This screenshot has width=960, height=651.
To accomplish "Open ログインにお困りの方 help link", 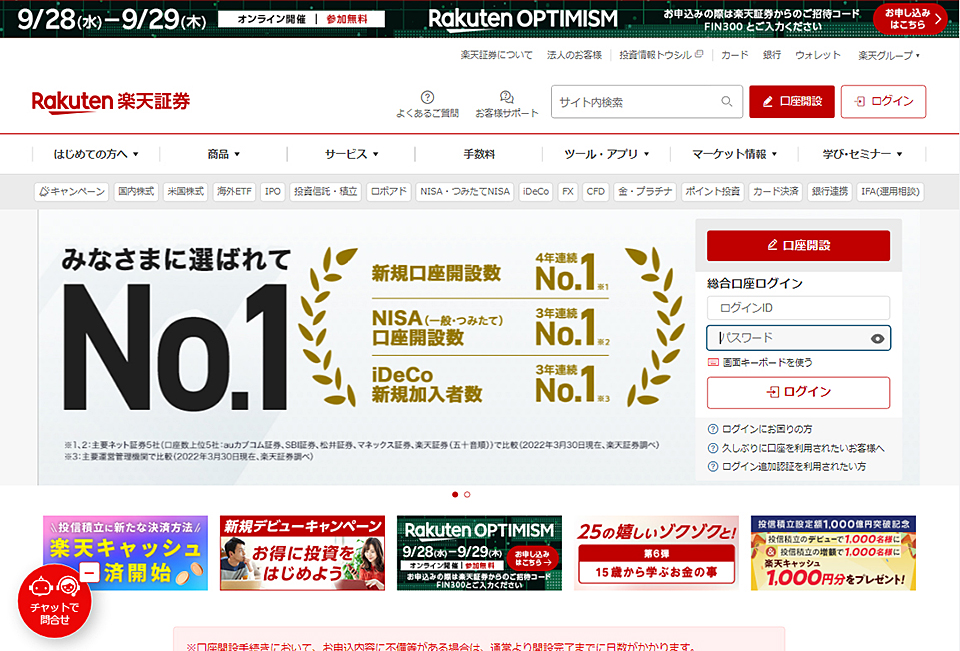I will 760,429.
